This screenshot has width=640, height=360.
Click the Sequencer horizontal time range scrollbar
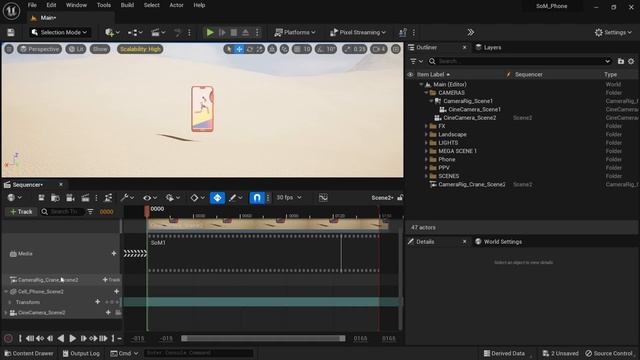pyautogui.click(x=263, y=338)
